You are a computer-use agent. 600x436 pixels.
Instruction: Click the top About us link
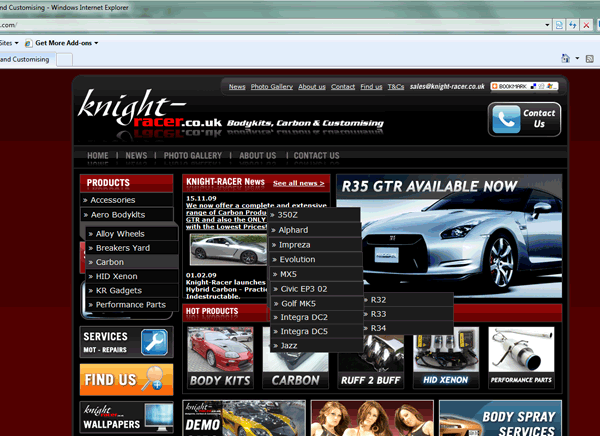click(312, 87)
